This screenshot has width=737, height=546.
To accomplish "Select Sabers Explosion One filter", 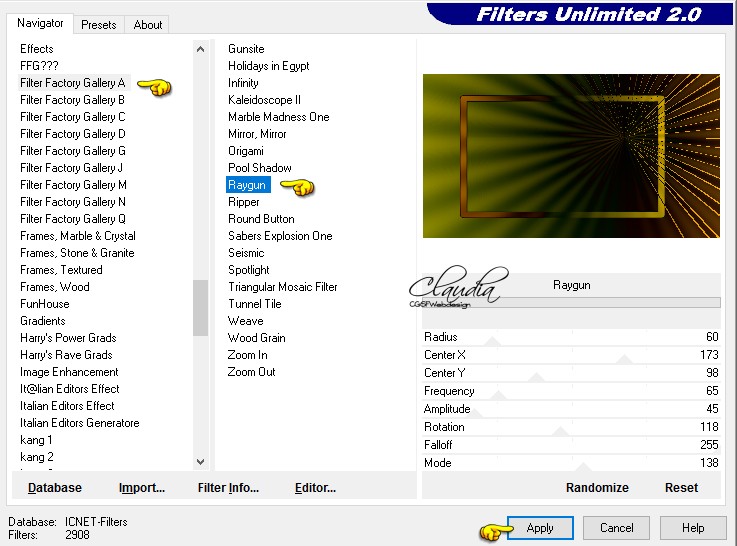I will (x=280, y=236).
